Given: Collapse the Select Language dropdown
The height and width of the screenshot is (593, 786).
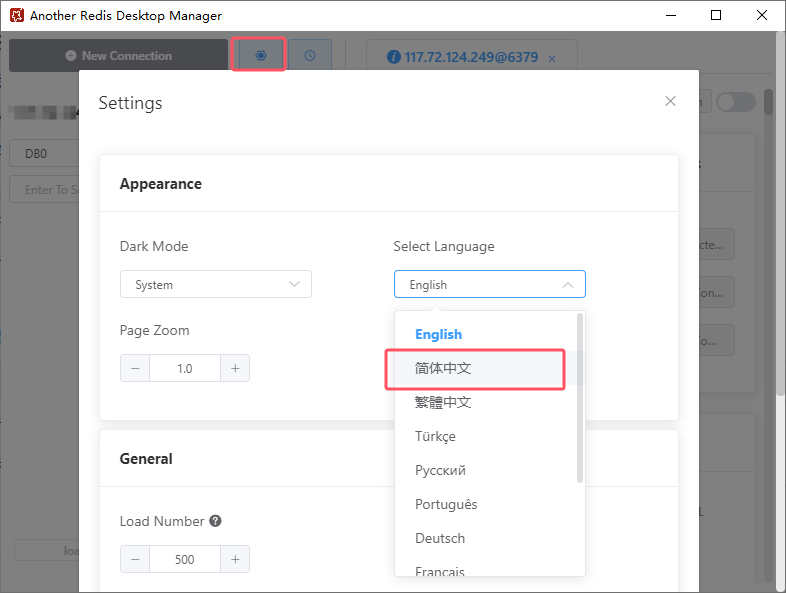Looking at the screenshot, I should [489, 284].
